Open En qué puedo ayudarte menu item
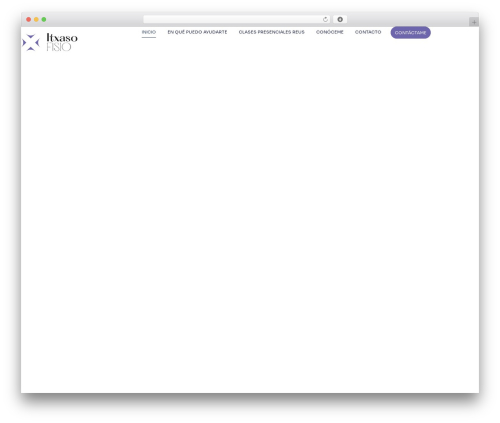The width and height of the screenshot is (500, 423). (x=197, y=32)
